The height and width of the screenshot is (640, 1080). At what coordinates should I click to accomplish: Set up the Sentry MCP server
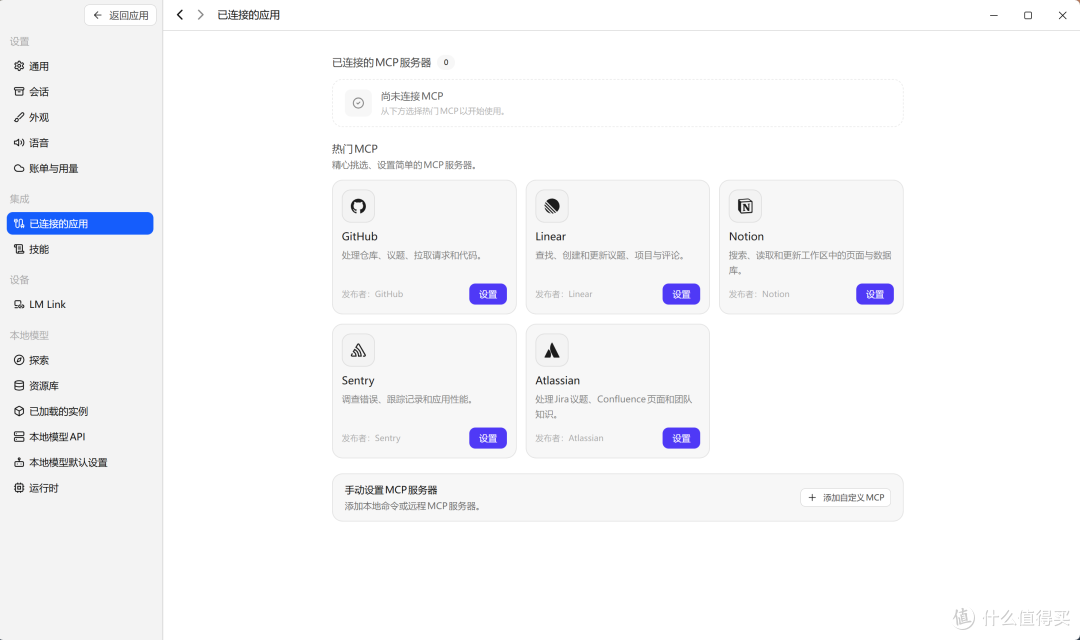[x=488, y=438]
